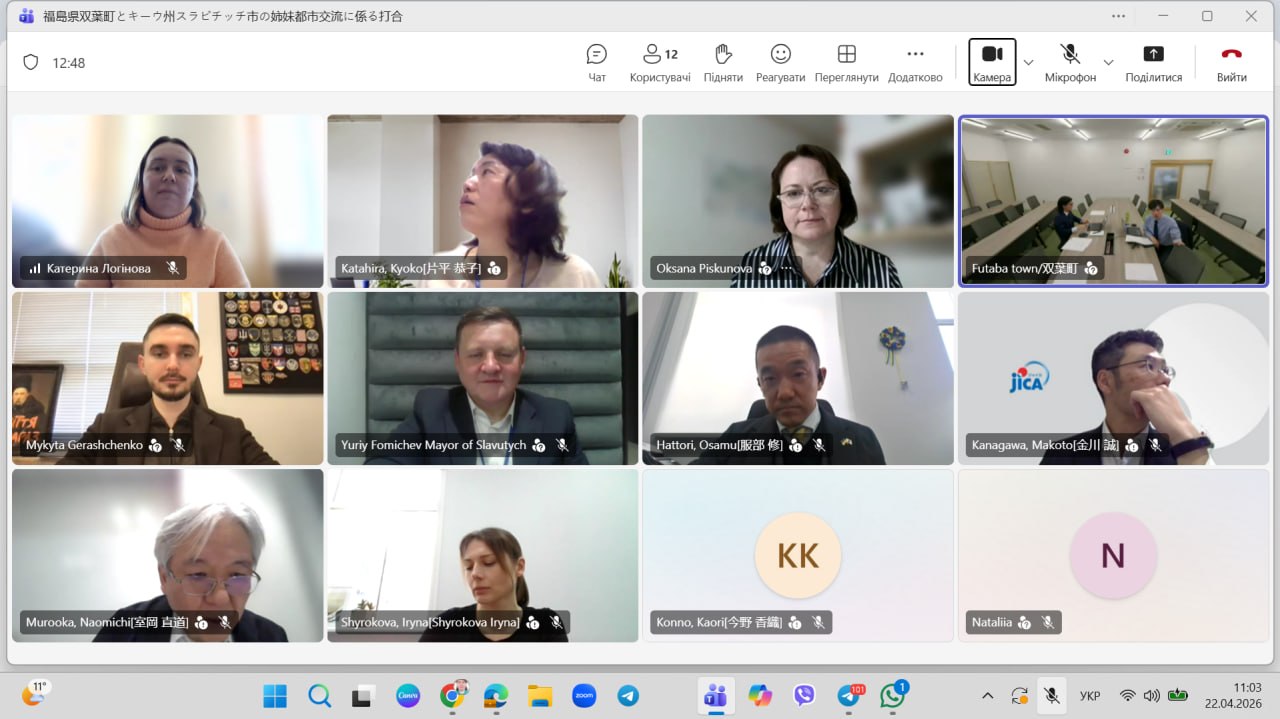The image size is (1280, 719).
Task: Open Реагувати reactions menu
Action: pyautogui.click(x=781, y=62)
